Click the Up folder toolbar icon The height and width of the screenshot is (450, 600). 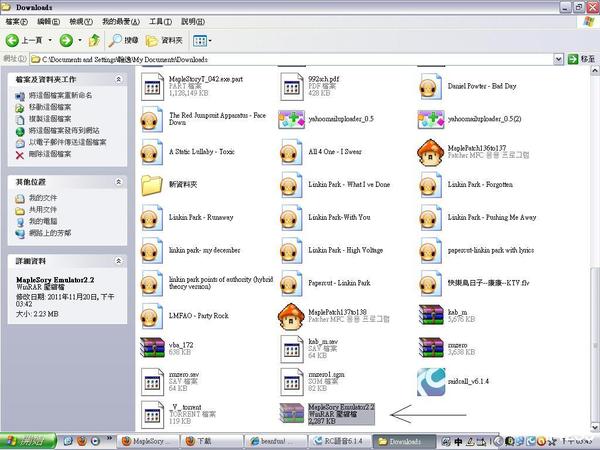pos(93,40)
